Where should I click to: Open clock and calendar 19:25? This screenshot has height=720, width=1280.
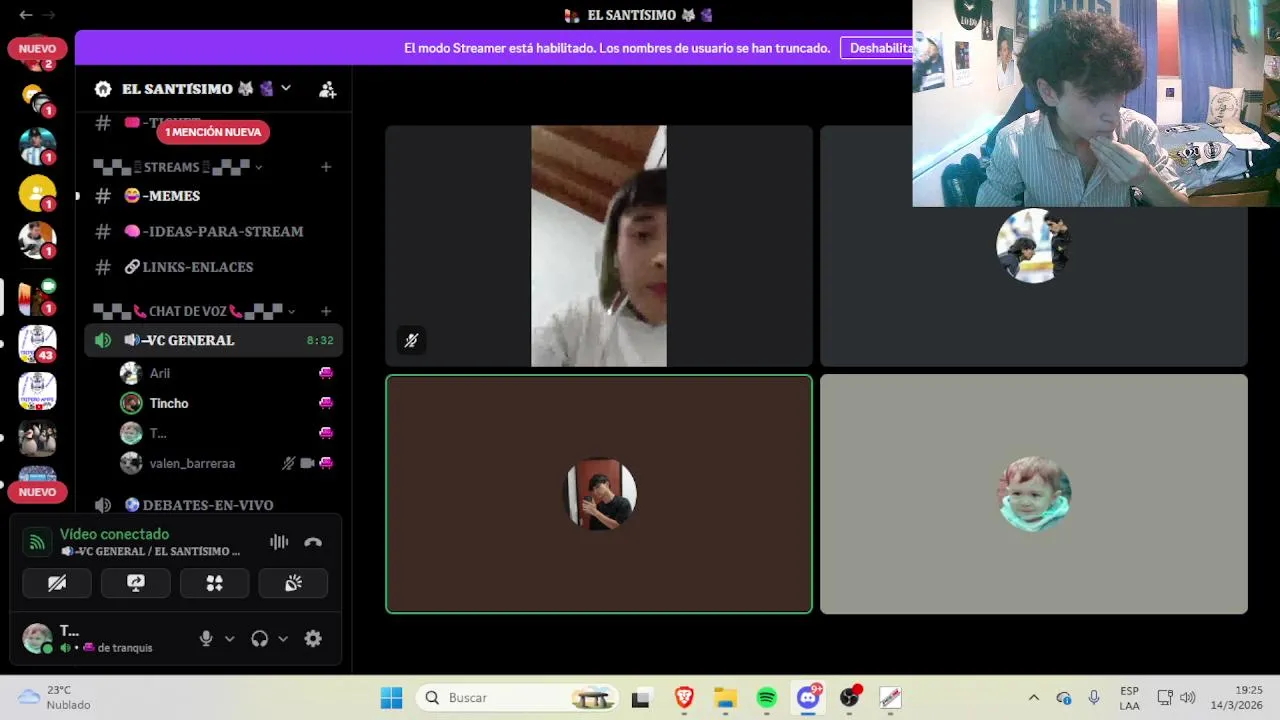click(1237, 698)
